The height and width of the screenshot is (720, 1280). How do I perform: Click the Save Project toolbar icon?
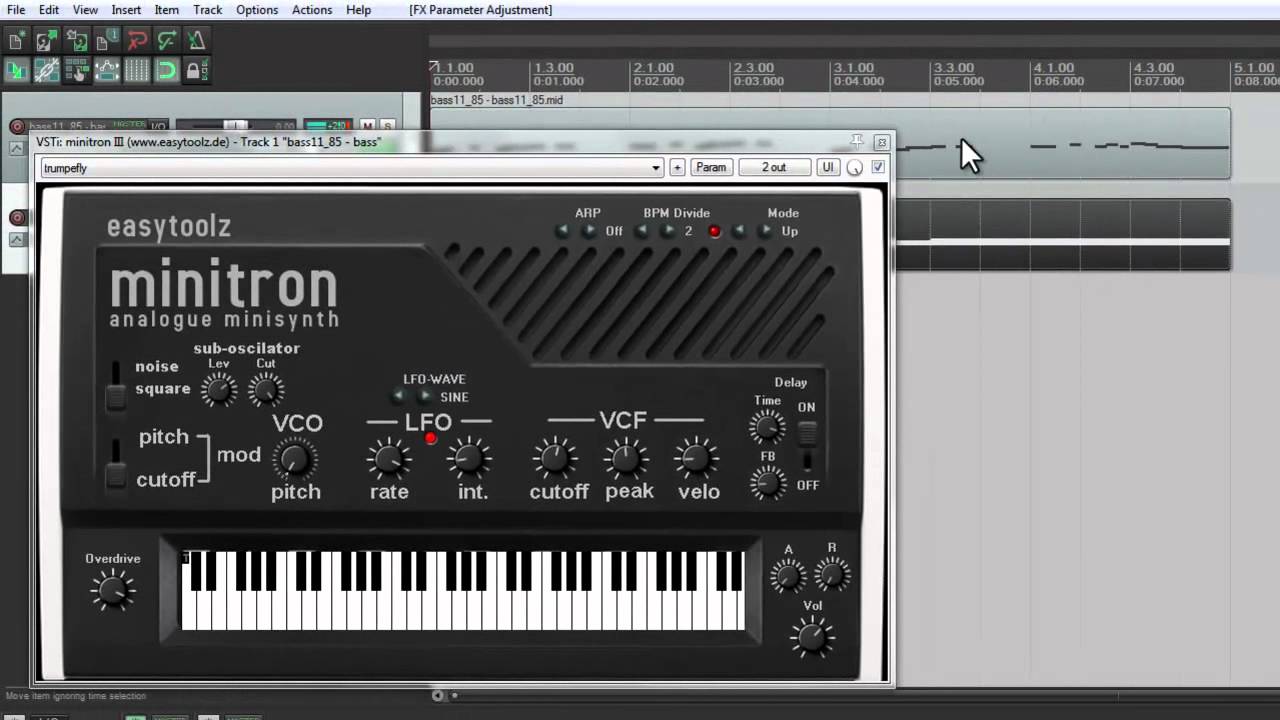(x=76, y=41)
